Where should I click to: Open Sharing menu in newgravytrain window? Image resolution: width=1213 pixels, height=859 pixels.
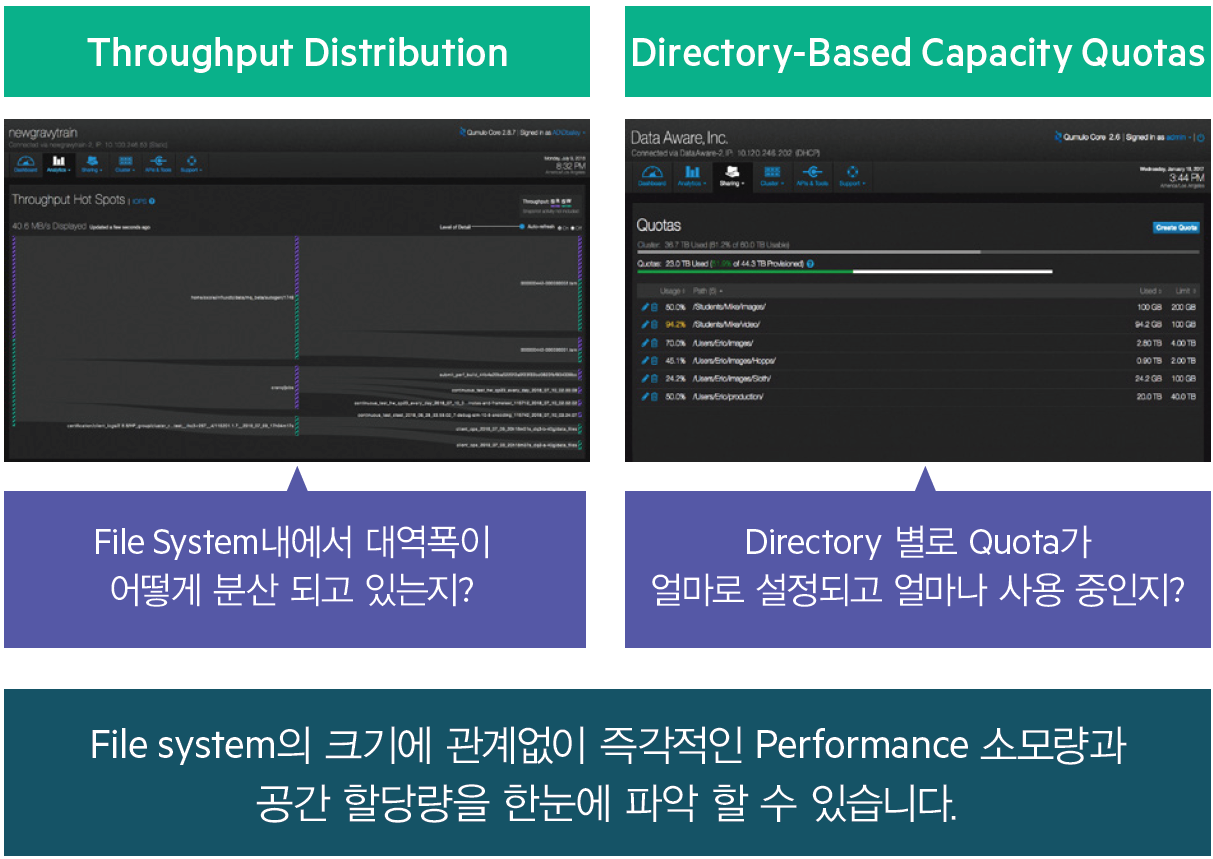pyautogui.click(x=91, y=163)
